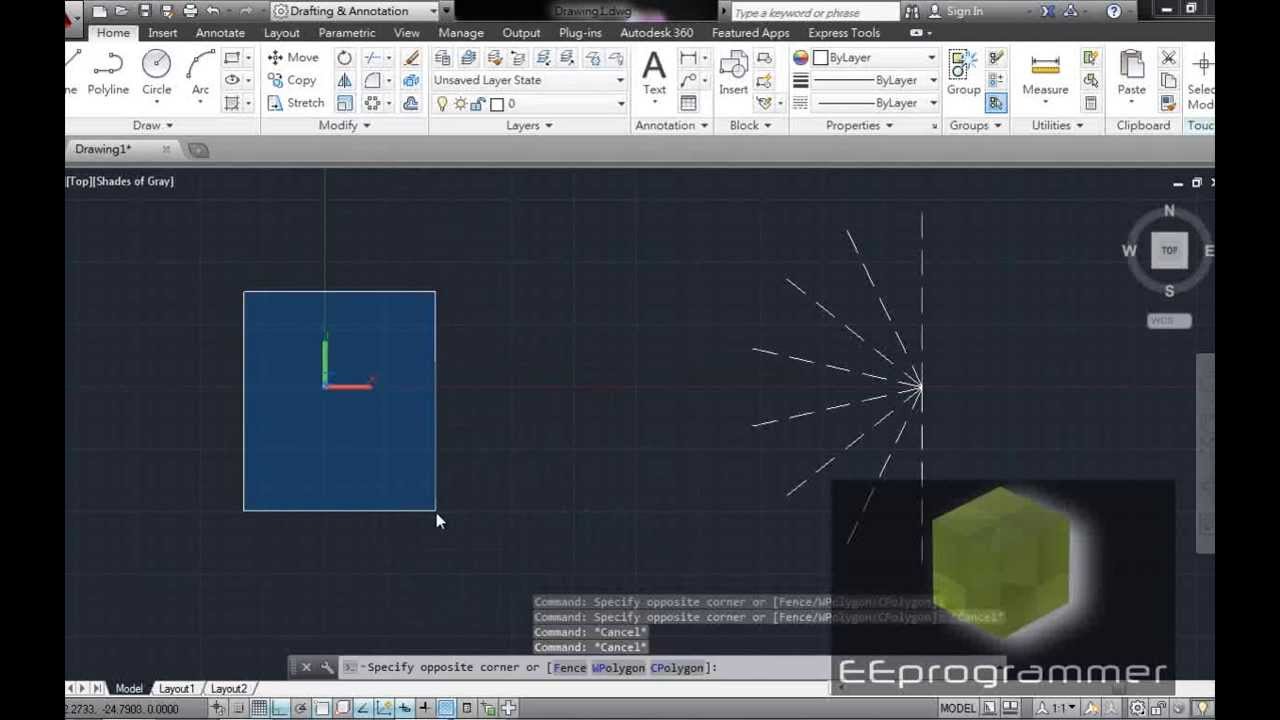Open the Unsaved Layer State dropdown

point(529,80)
